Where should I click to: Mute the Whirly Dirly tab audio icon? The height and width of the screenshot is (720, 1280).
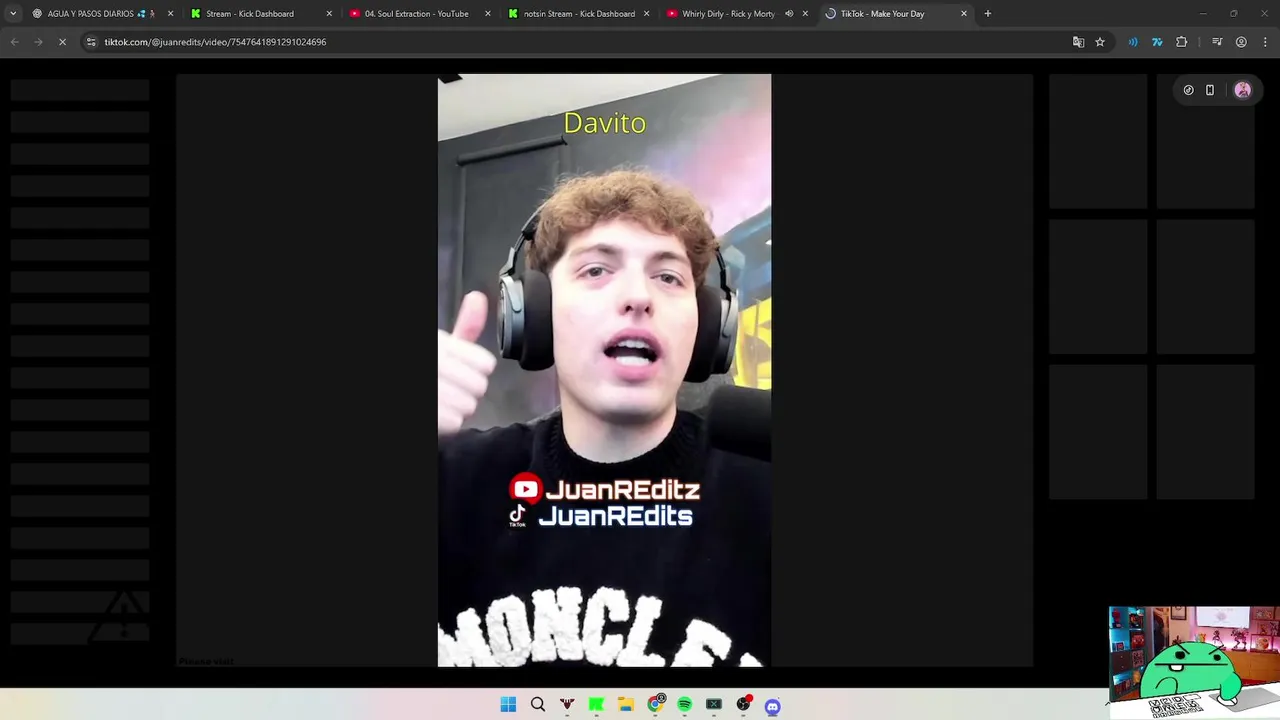(x=789, y=14)
